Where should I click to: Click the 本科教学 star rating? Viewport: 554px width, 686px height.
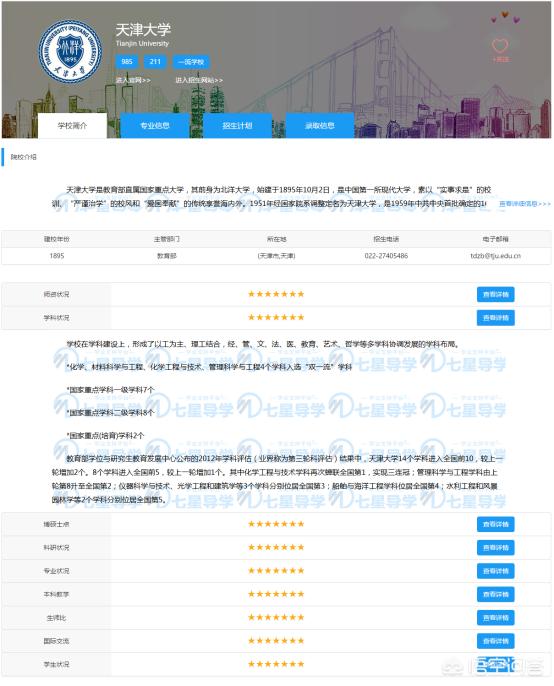click(276, 594)
